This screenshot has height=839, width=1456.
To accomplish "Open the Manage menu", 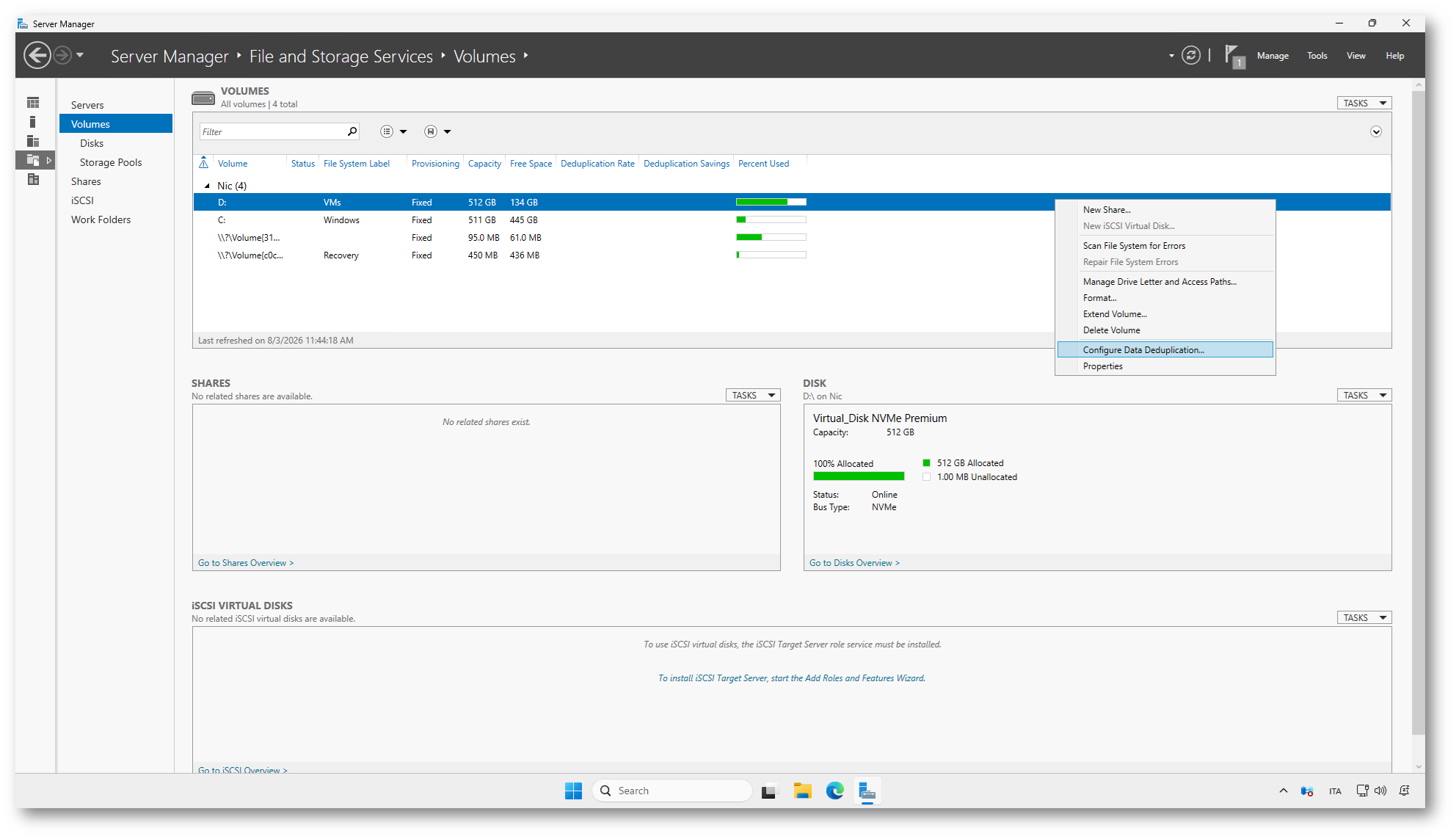I will (1273, 56).
